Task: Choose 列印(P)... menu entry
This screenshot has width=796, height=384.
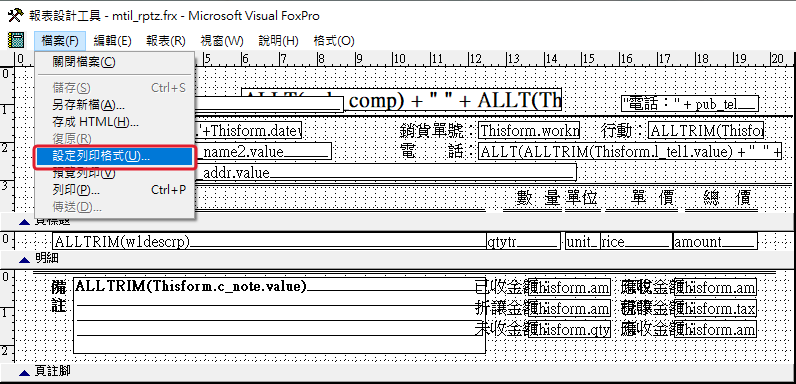Action: (115, 190)
